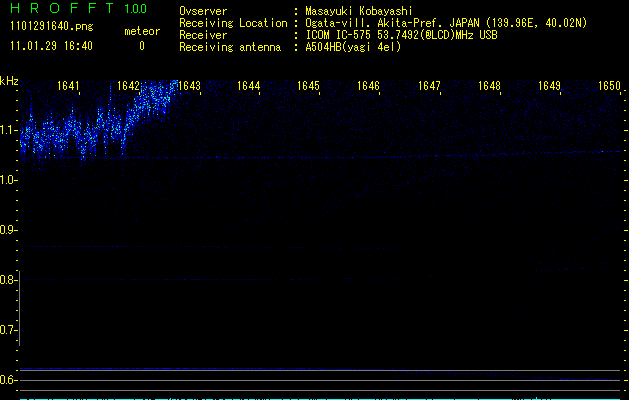Click the meteor count value 0
Image resolution: width=629 pixels, height=400 pixels.
142,46
